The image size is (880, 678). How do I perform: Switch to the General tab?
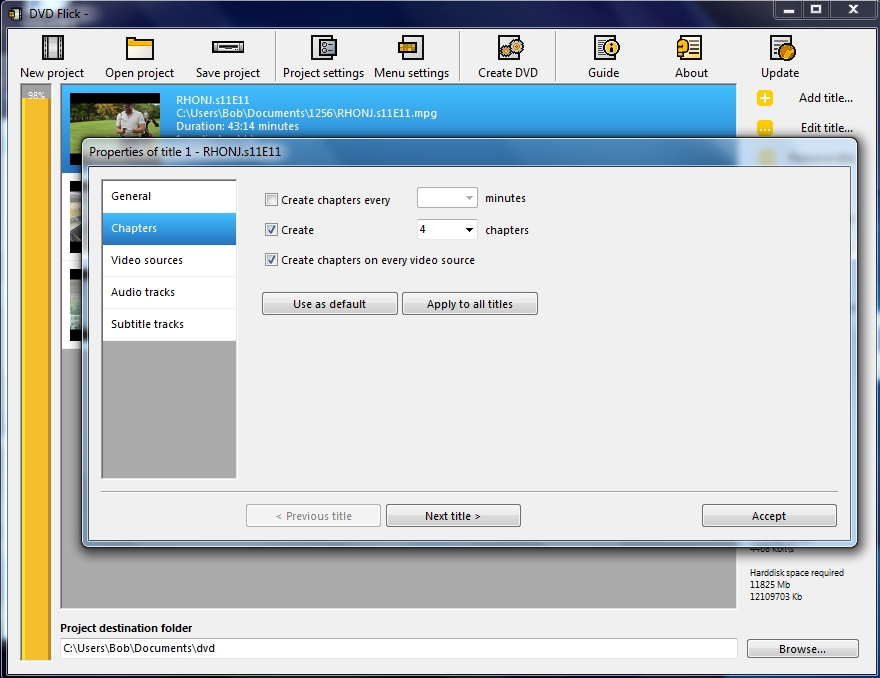click(x=169, y=196)
